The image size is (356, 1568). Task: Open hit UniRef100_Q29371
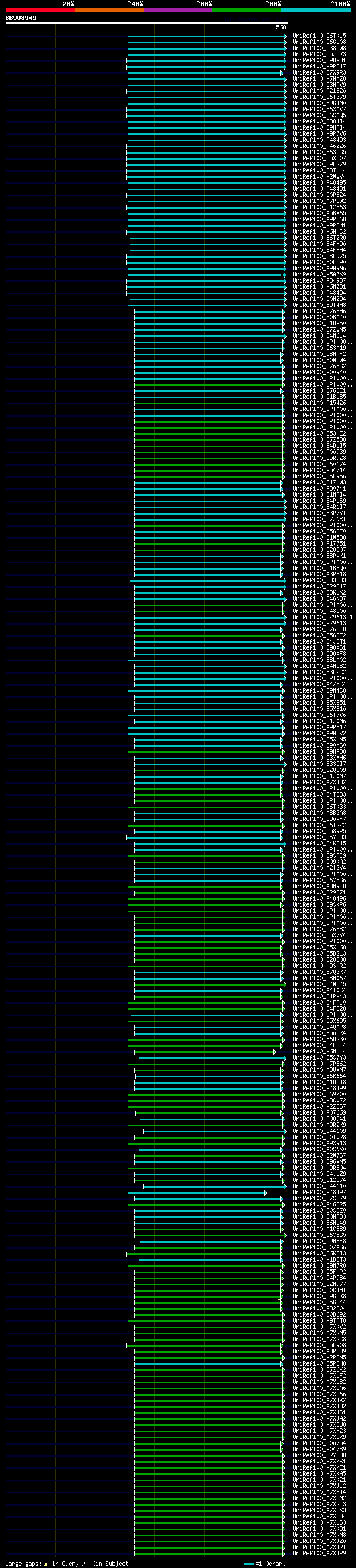(319, 892)
